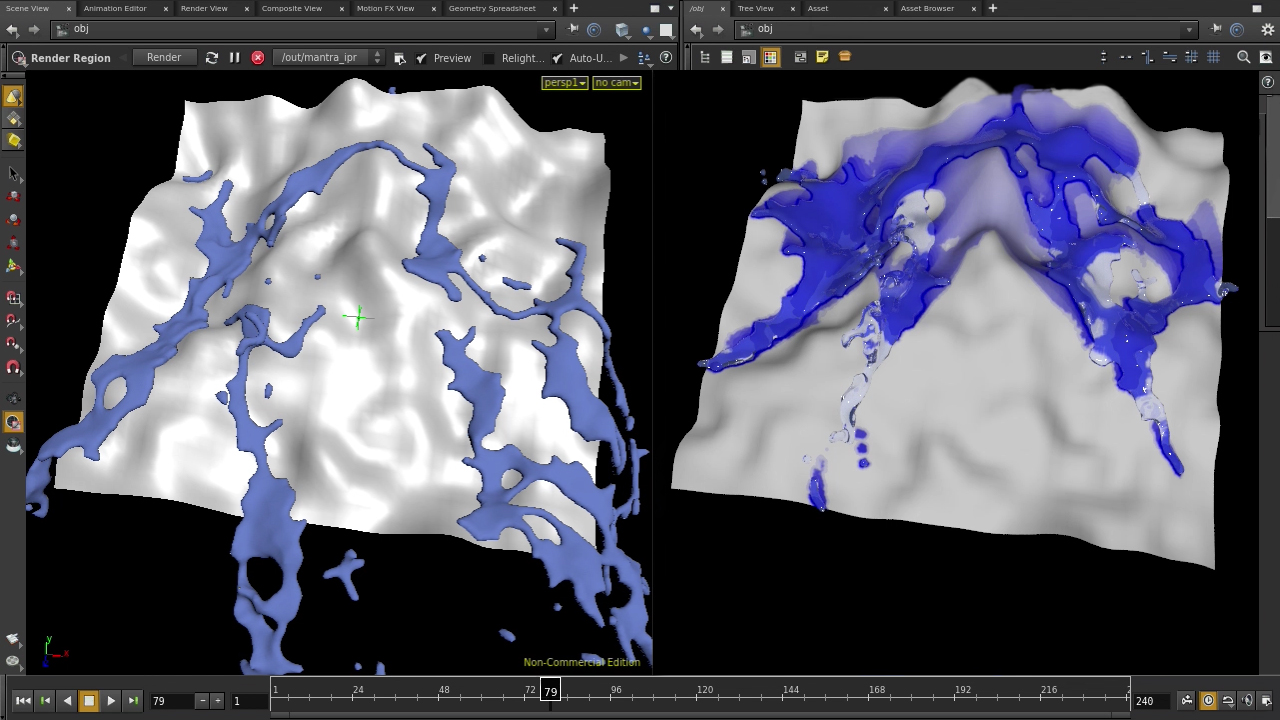1280x720 pixels.
Task: Pause the active render
Action: point(234,57)
